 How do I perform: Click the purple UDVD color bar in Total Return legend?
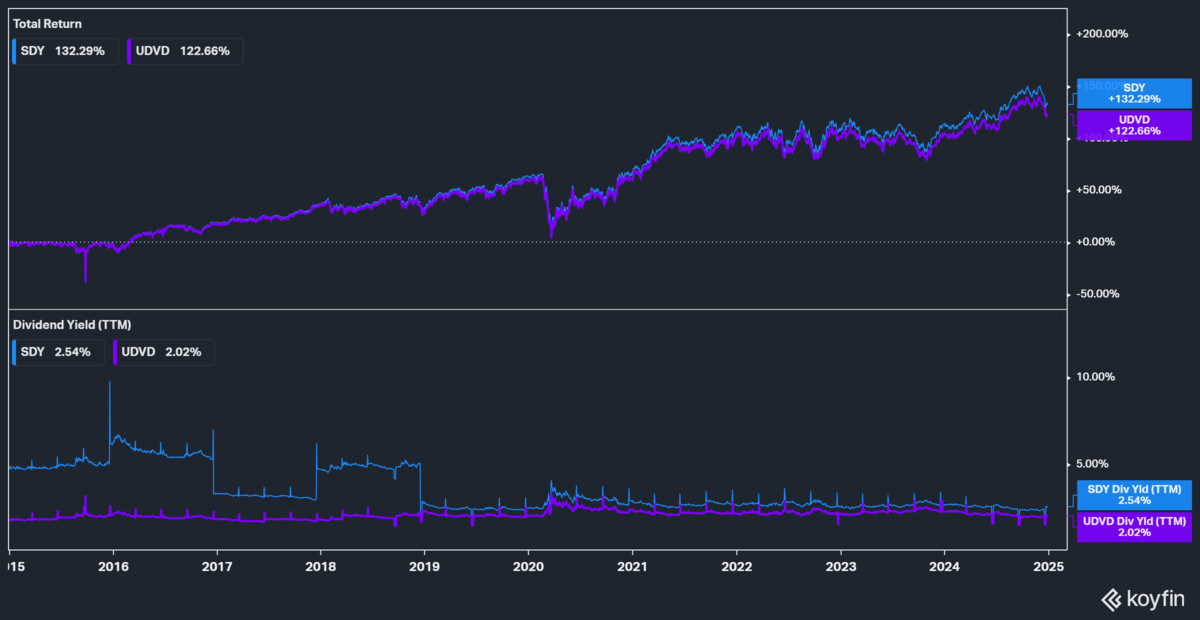tap(130, 51)
